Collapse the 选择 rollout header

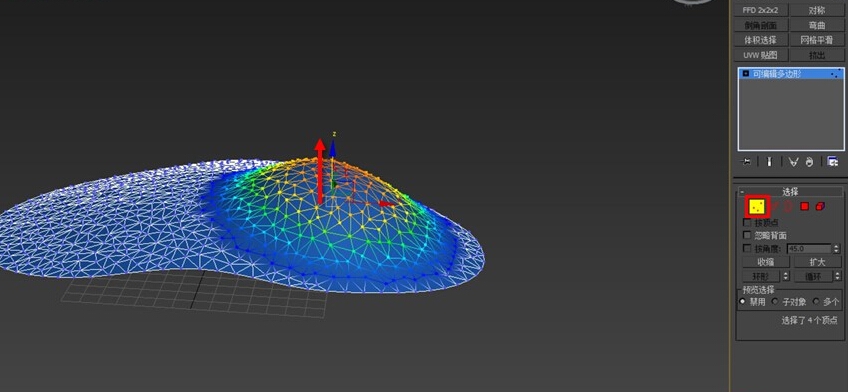[x=790, y=191]
